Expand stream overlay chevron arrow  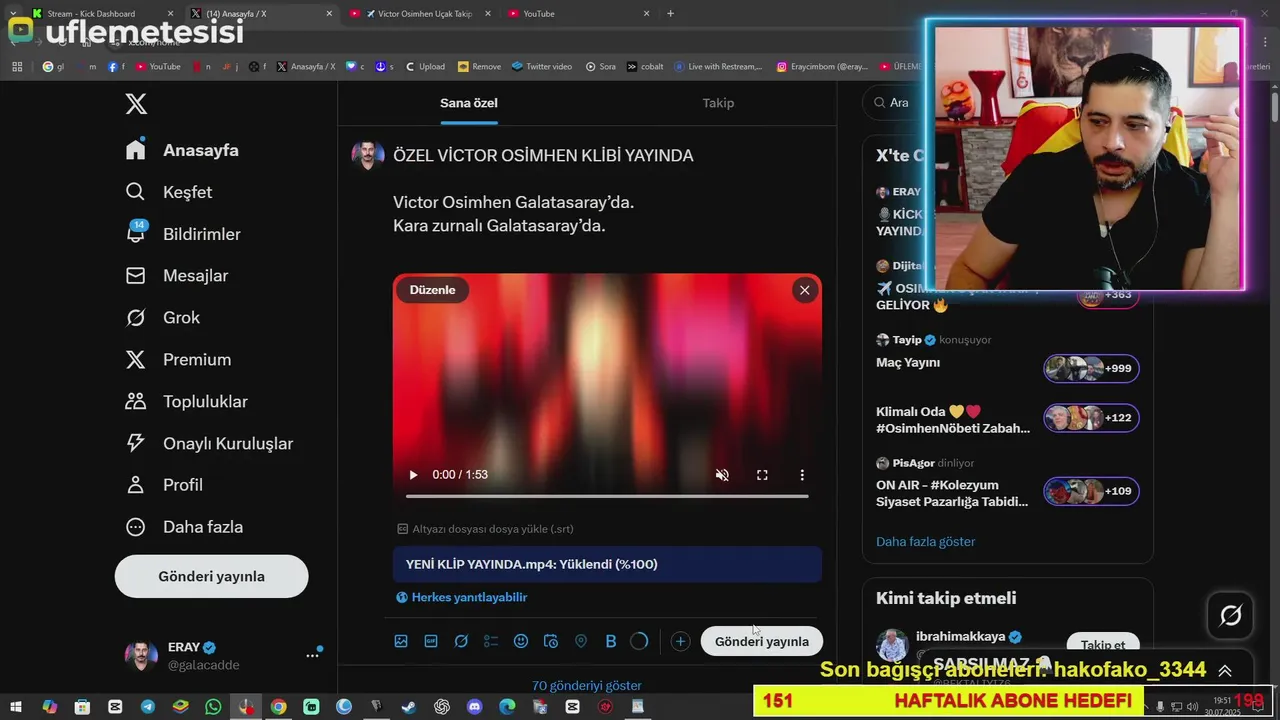[1225, 671]
